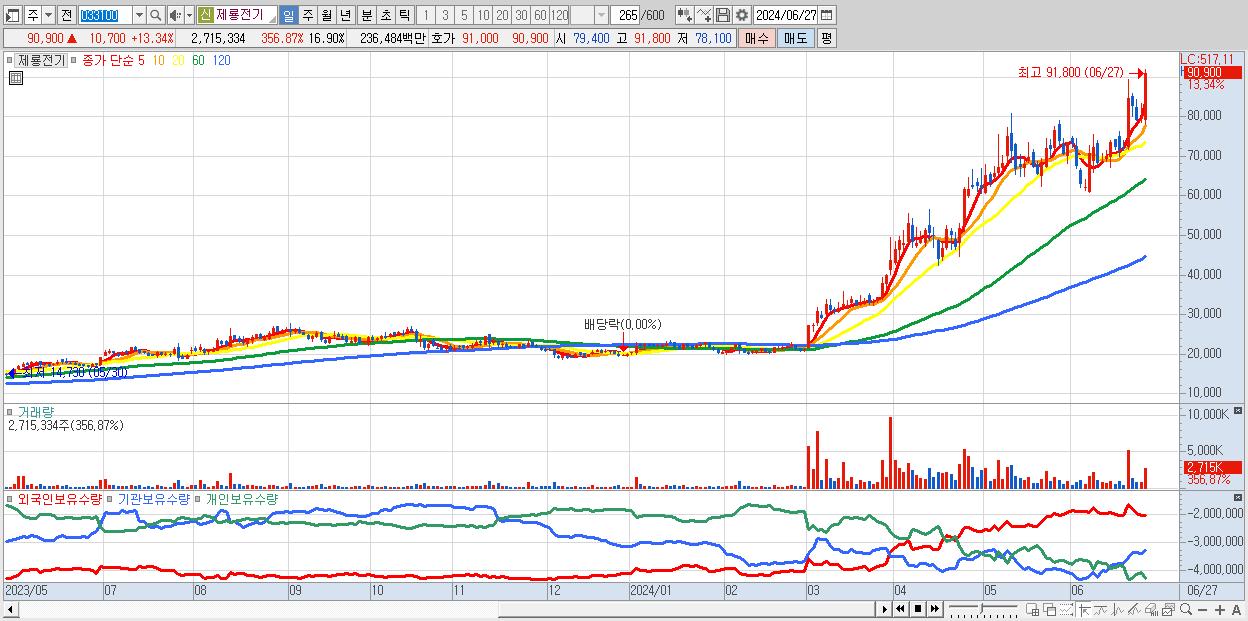Click the 매도 sell button
Screen dimensions: 1248x621
(796, 38)
